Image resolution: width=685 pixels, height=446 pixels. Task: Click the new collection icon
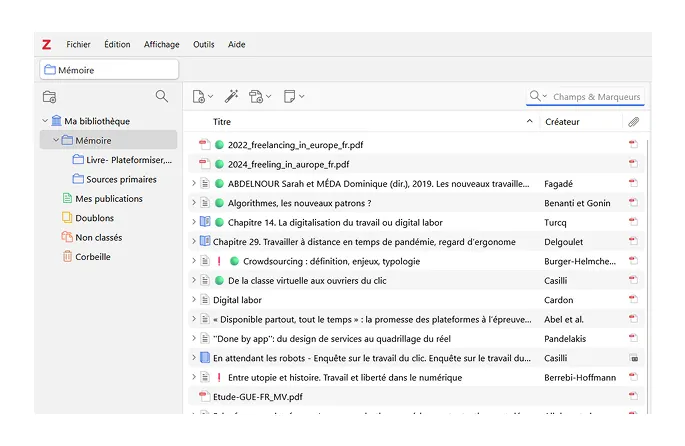49,97
